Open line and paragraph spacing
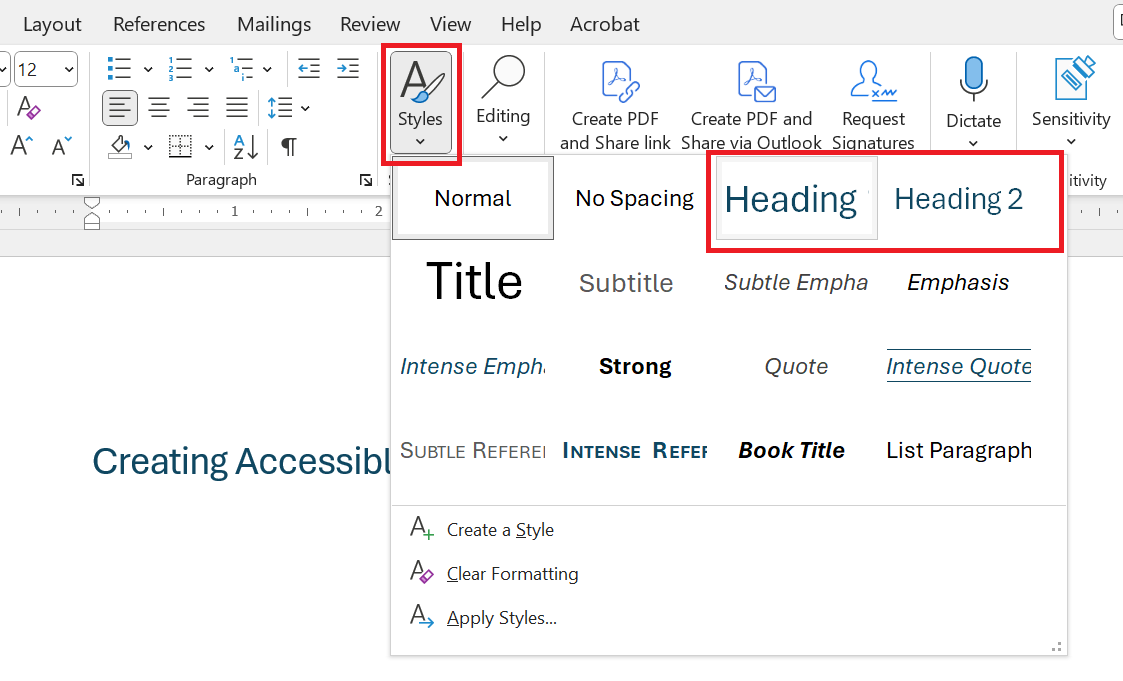The height and width of the screenshot is (681, 1123). click(x=280, y=107)
